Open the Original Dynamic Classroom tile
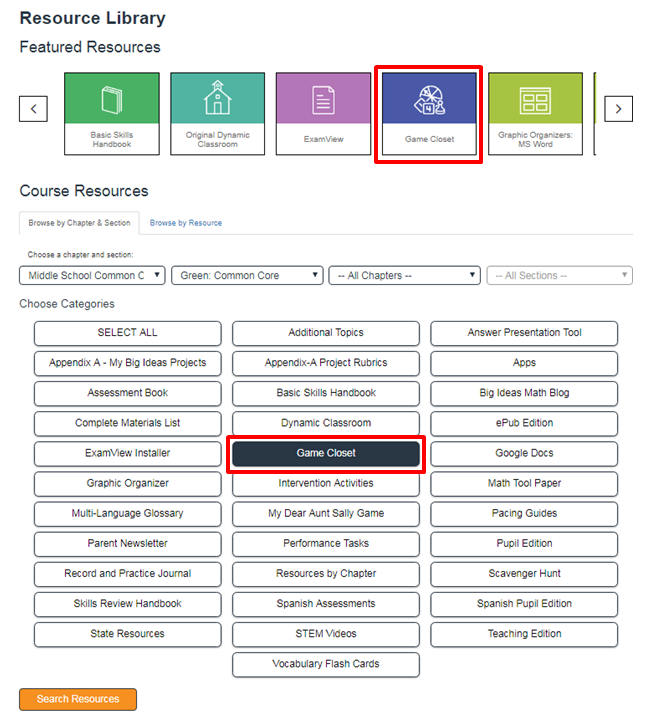Image resolution: width=666 pixels, height=726 pixels. (217, 114)
